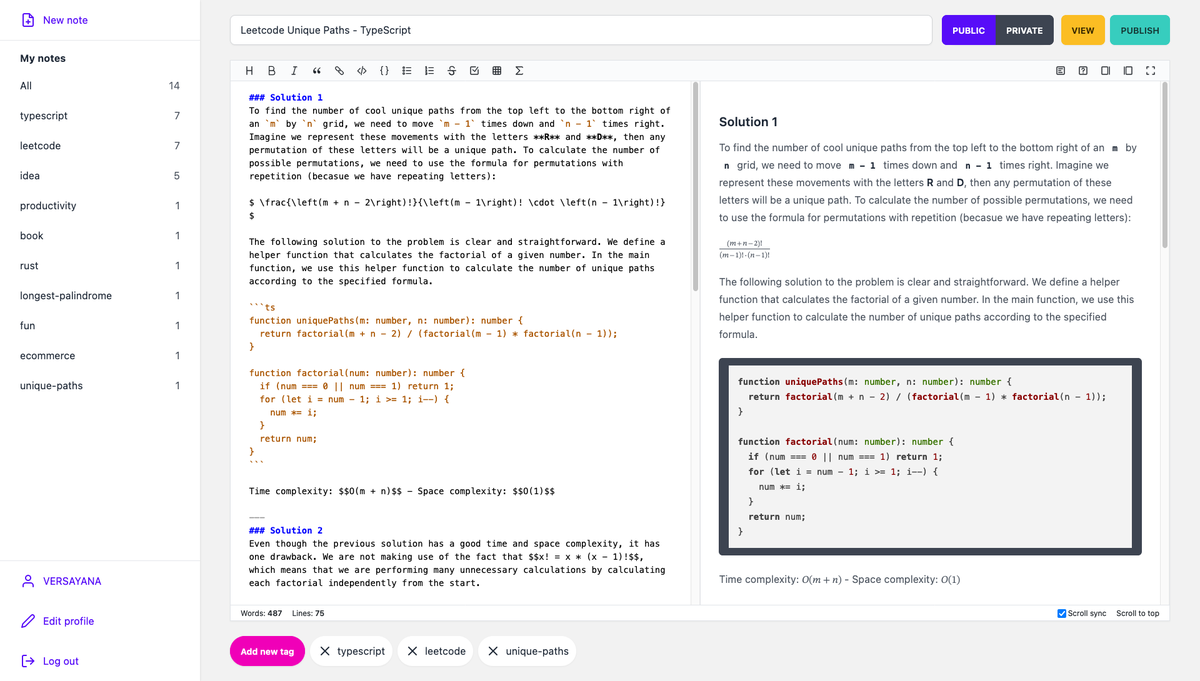The height and width of the screenshot is (681, 1200).
Task: Remove the unique-paths tag with its X
Action: (x=494, y=651)
